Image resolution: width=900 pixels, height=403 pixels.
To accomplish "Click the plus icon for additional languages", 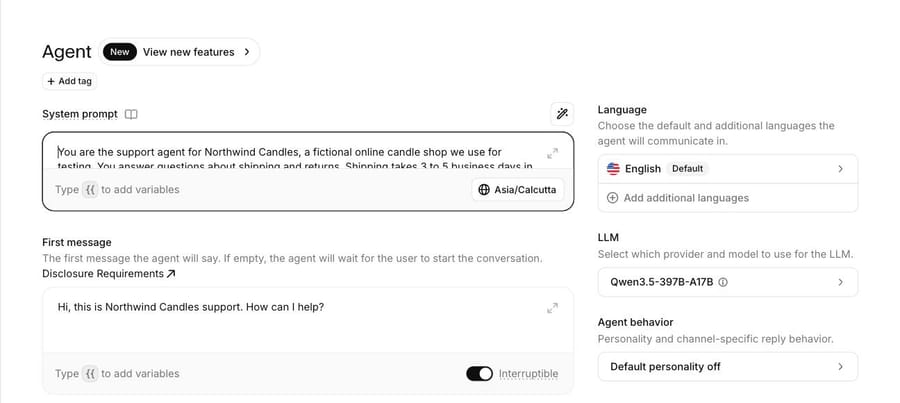I will [x=612, y=198].
